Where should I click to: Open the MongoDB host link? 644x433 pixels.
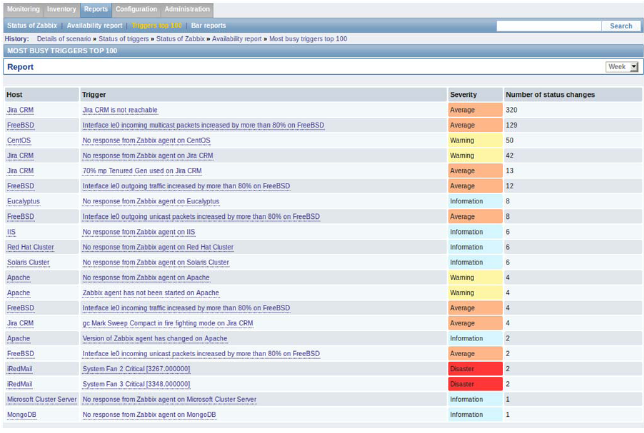pos(22,415)
